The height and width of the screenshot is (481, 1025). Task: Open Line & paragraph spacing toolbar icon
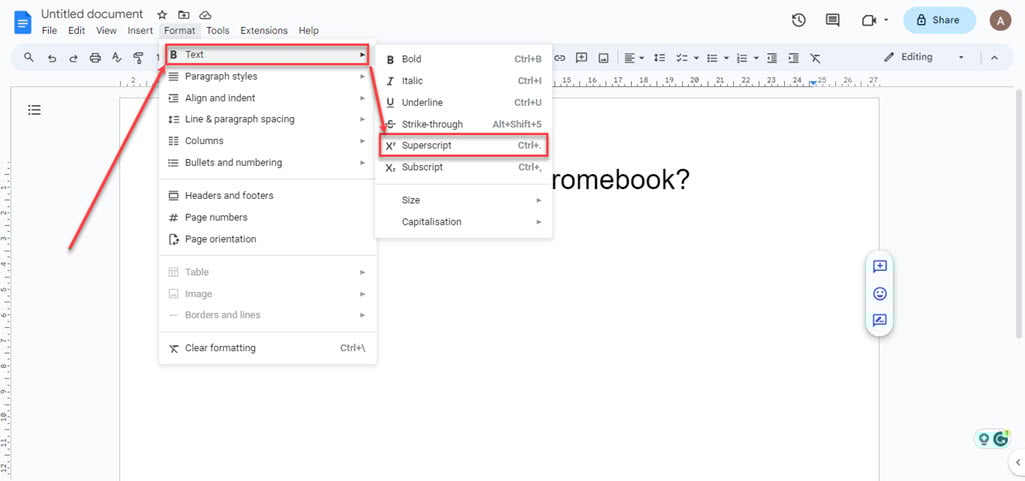660,58
